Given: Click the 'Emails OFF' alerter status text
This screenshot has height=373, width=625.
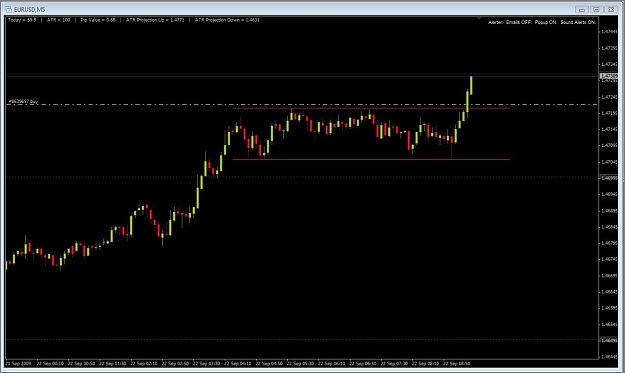Looking at the screenshot, I should coord(518,22).
